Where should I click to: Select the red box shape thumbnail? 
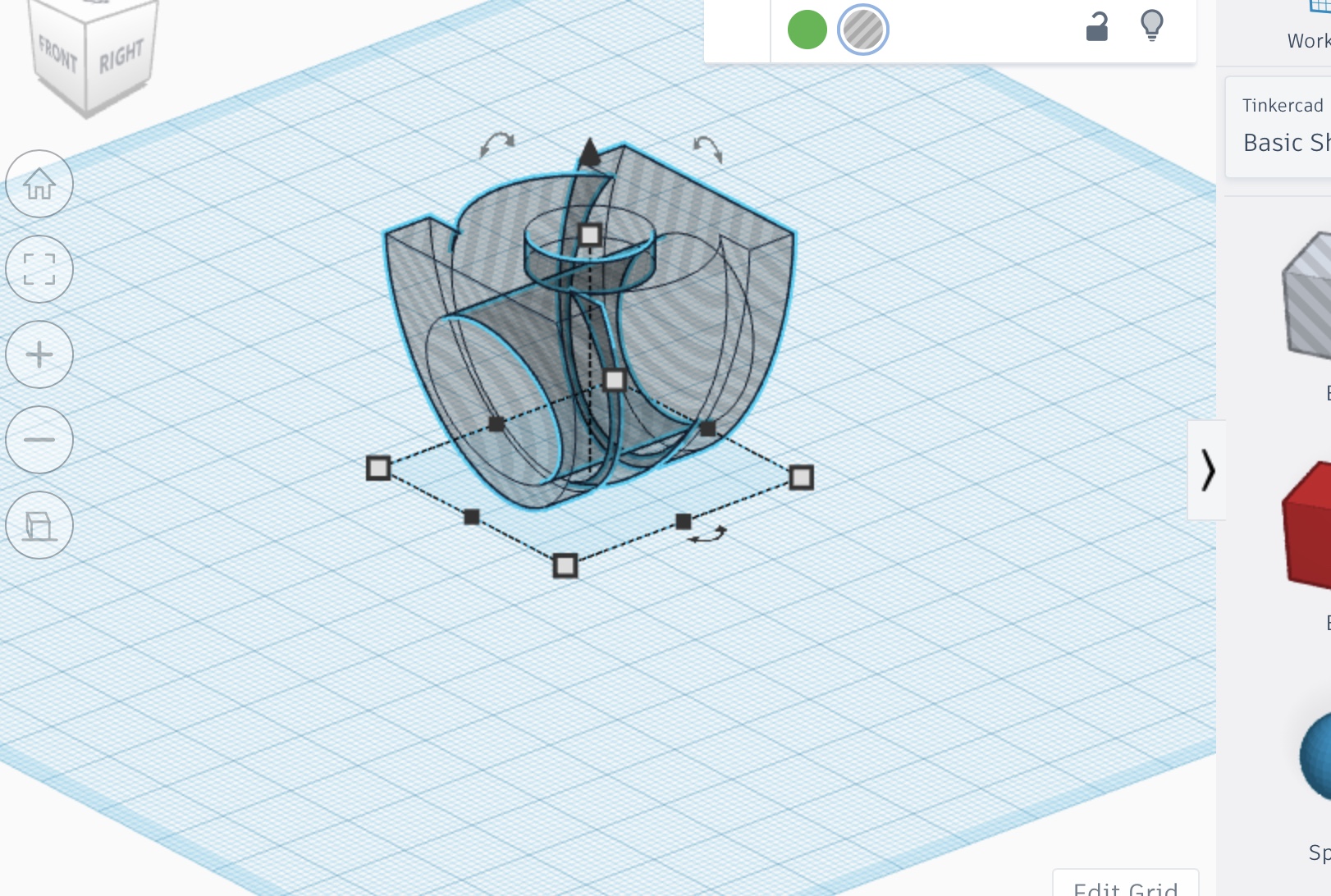[x=1307, y=525]
